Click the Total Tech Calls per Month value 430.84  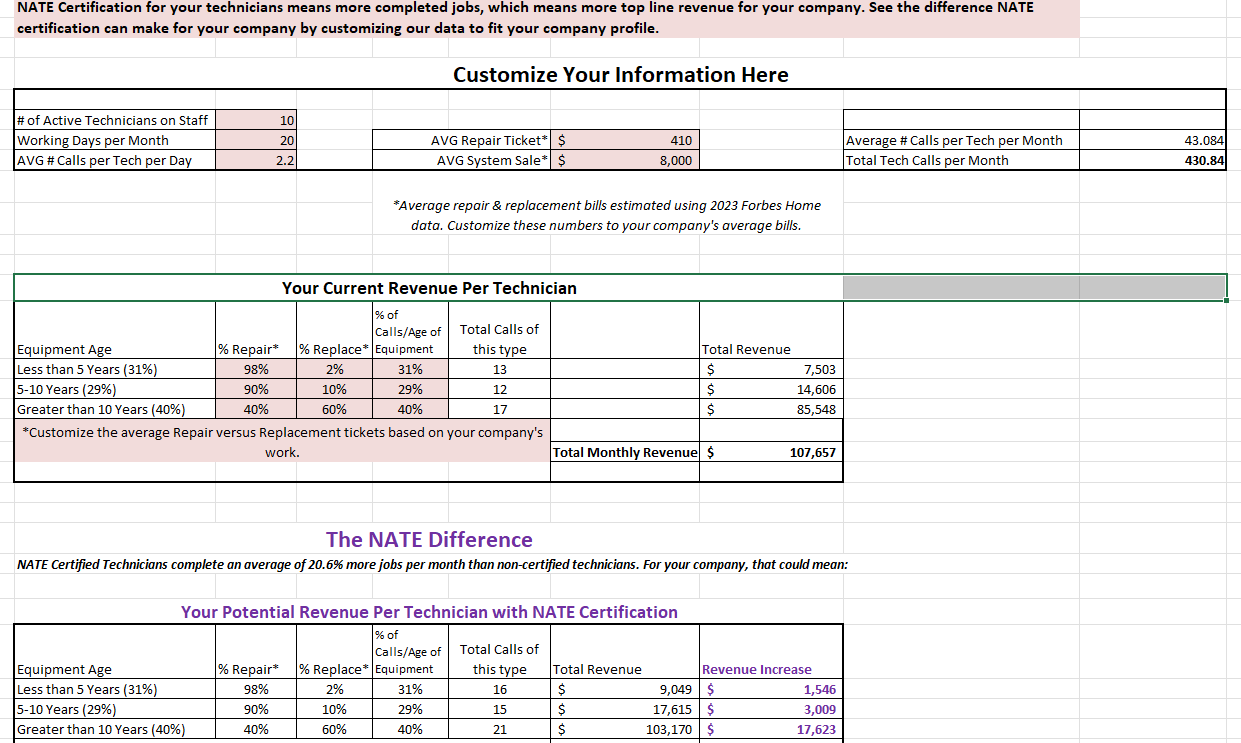(1152, 160)
